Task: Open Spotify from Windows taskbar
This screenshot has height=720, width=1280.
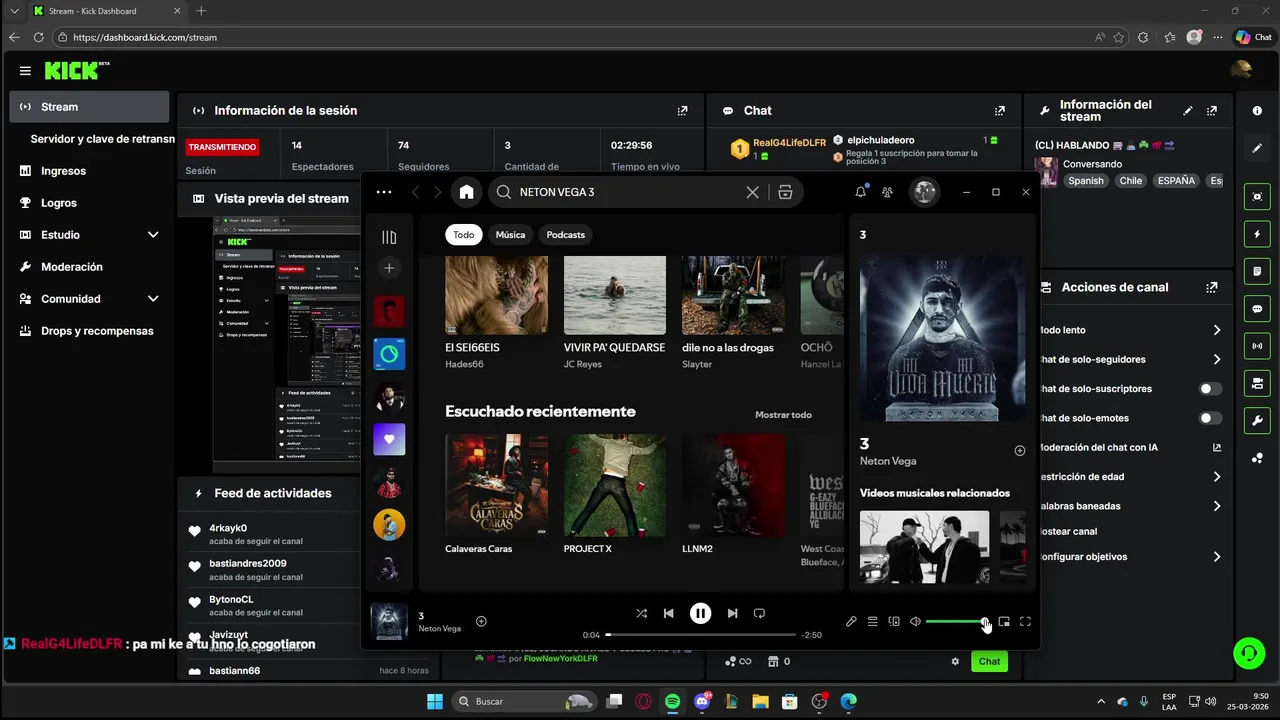Action: coord(672,702)
